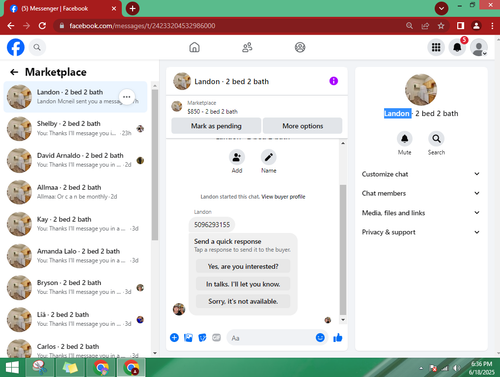Share this page icon in address bar

tap(425, 26)
